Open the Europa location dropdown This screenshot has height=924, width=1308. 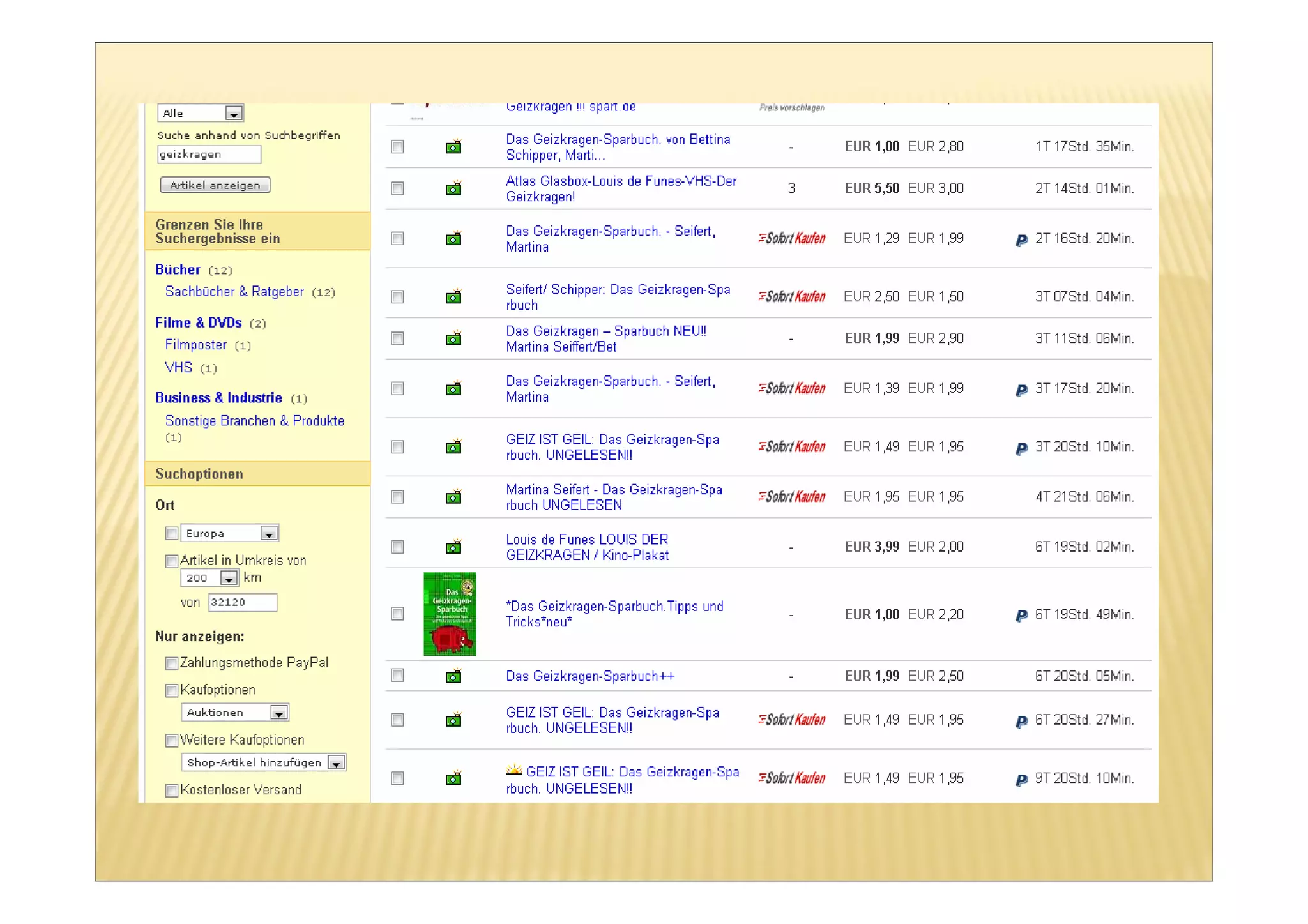click(269, 533)
